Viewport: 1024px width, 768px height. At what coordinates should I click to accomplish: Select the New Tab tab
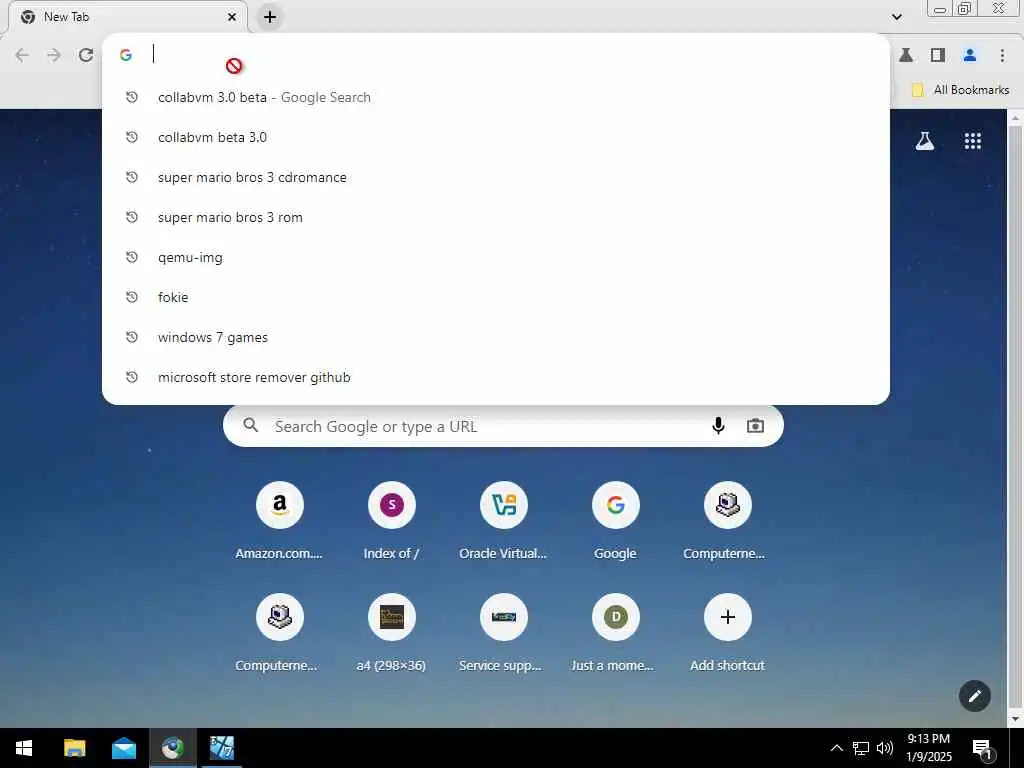coord(128,17)
